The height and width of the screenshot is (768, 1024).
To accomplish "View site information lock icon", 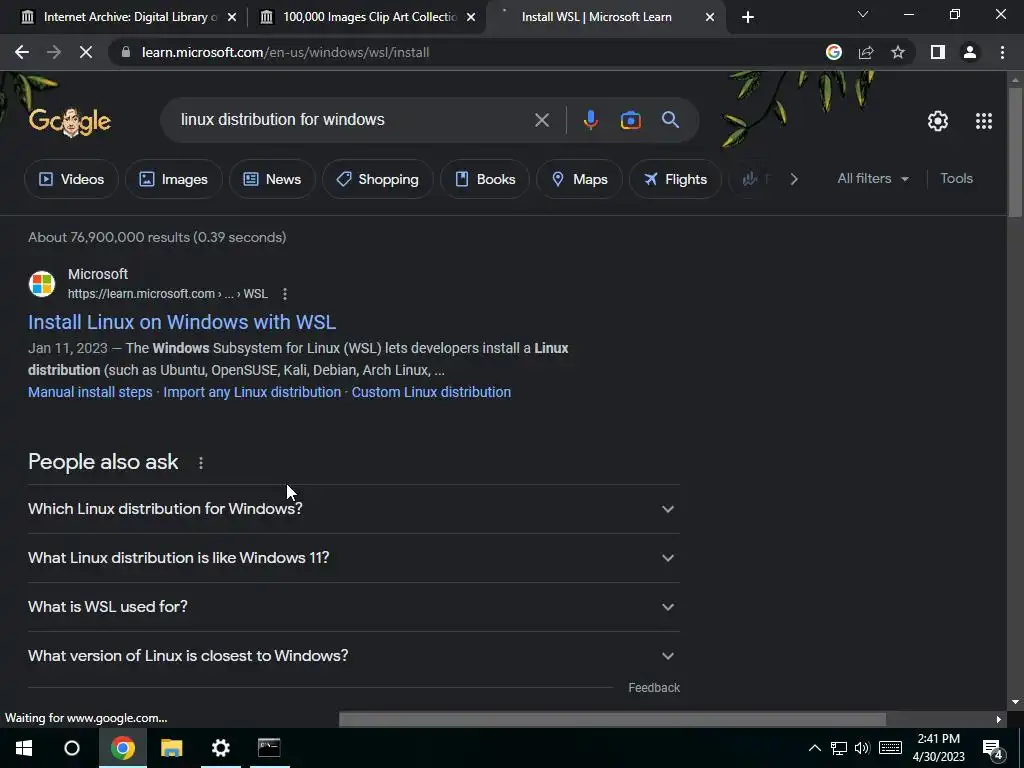I will pos(126,52).
